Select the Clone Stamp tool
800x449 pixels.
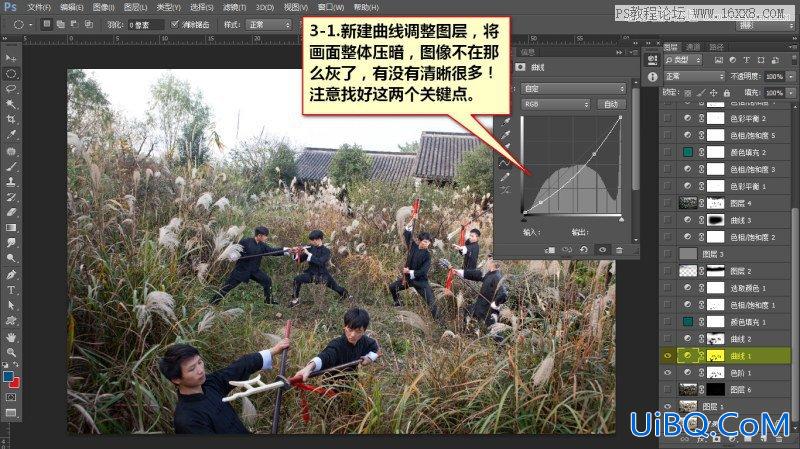[11, 182]
